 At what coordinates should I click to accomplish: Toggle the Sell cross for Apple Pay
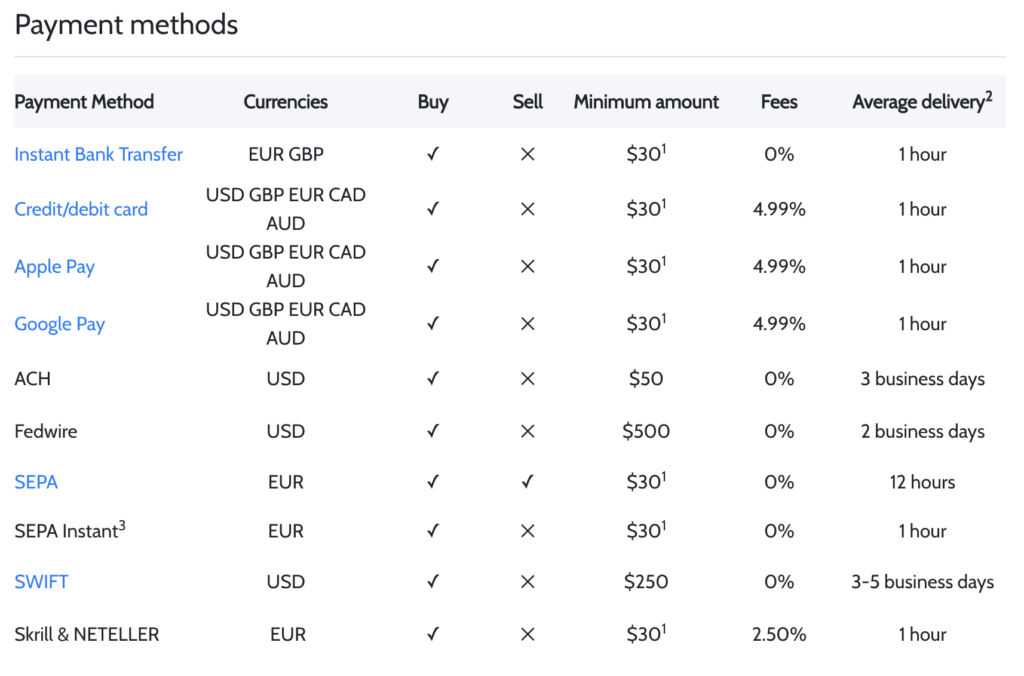(527, 266)
